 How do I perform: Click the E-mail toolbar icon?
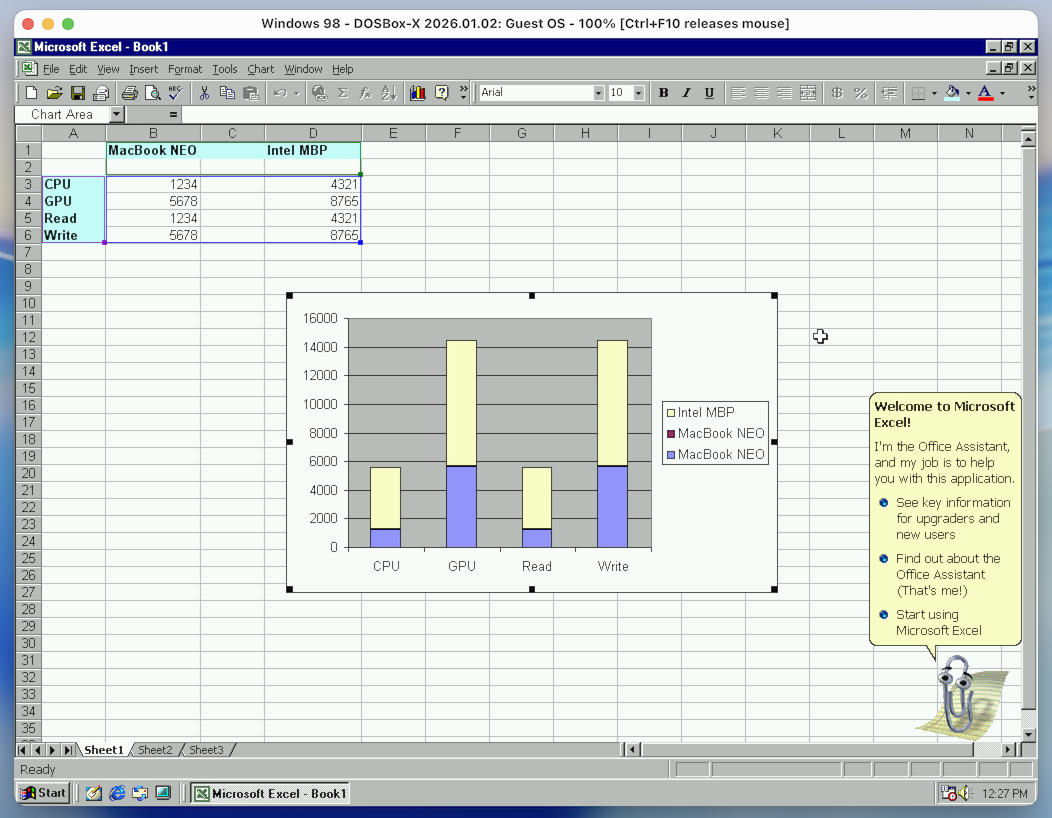coord(101,93)
